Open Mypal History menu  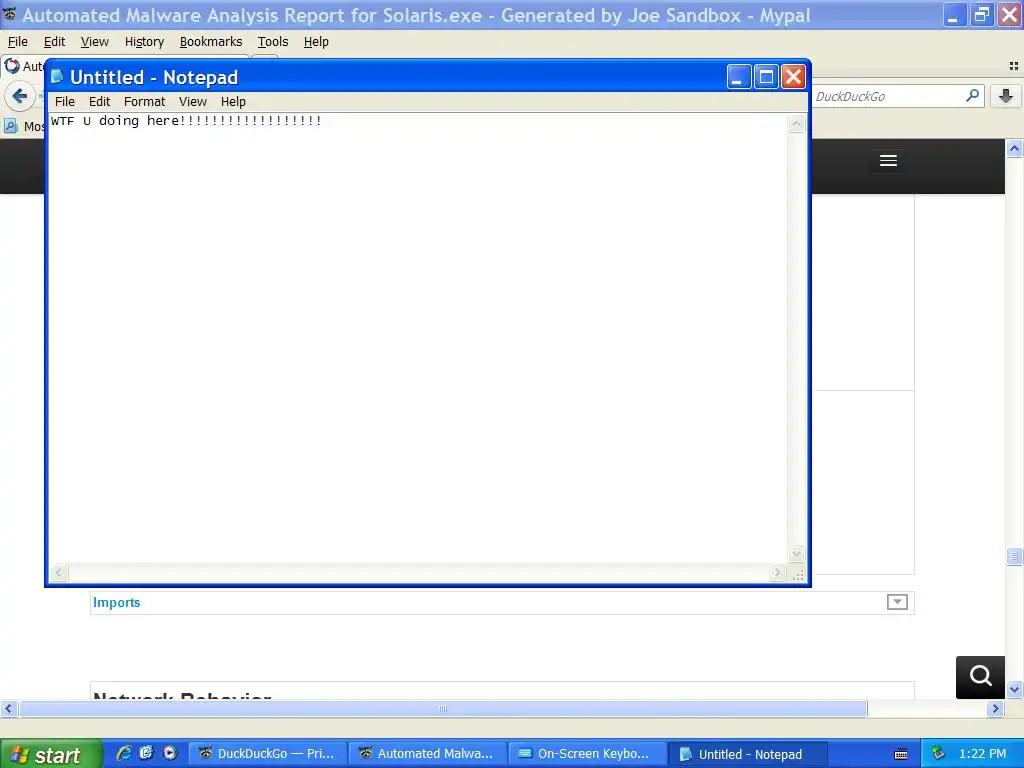(144, 42)
